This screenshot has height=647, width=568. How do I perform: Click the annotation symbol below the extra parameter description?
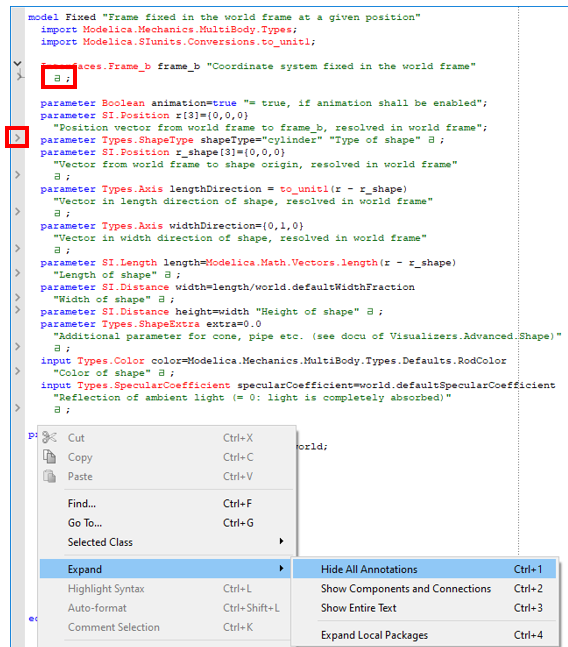[x=57, y=348]
